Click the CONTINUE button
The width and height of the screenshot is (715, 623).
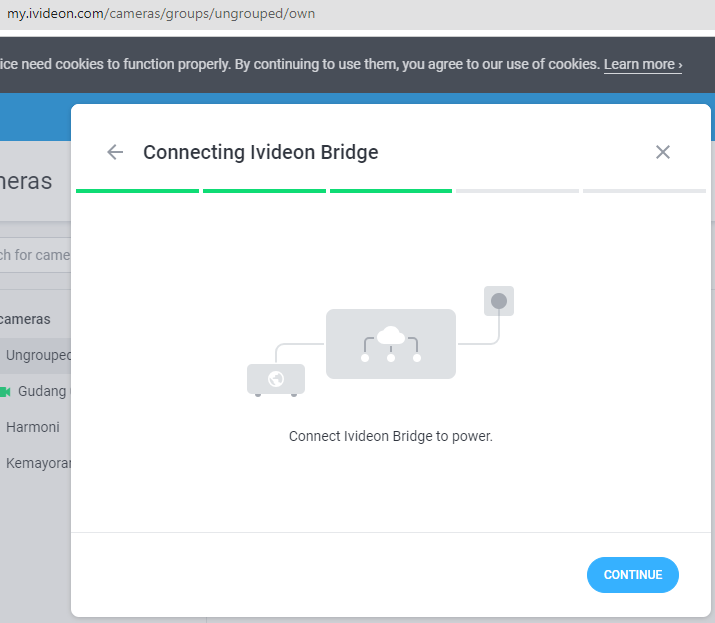coord(632,575)
